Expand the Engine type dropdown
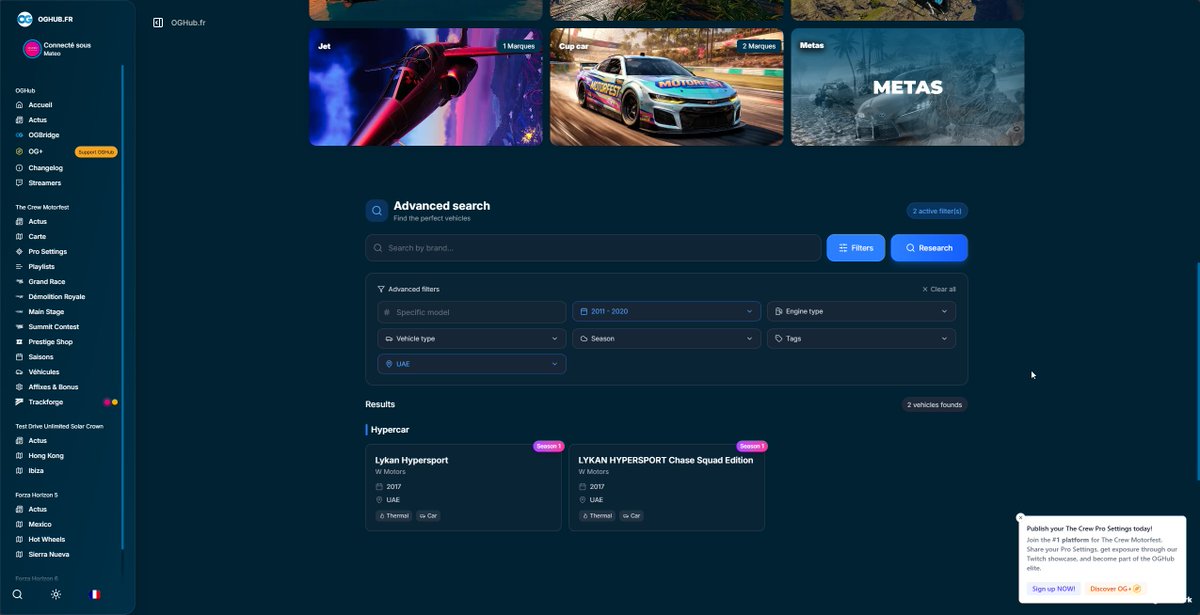This screenshot has width=1200, height=615. pos(861,312)
